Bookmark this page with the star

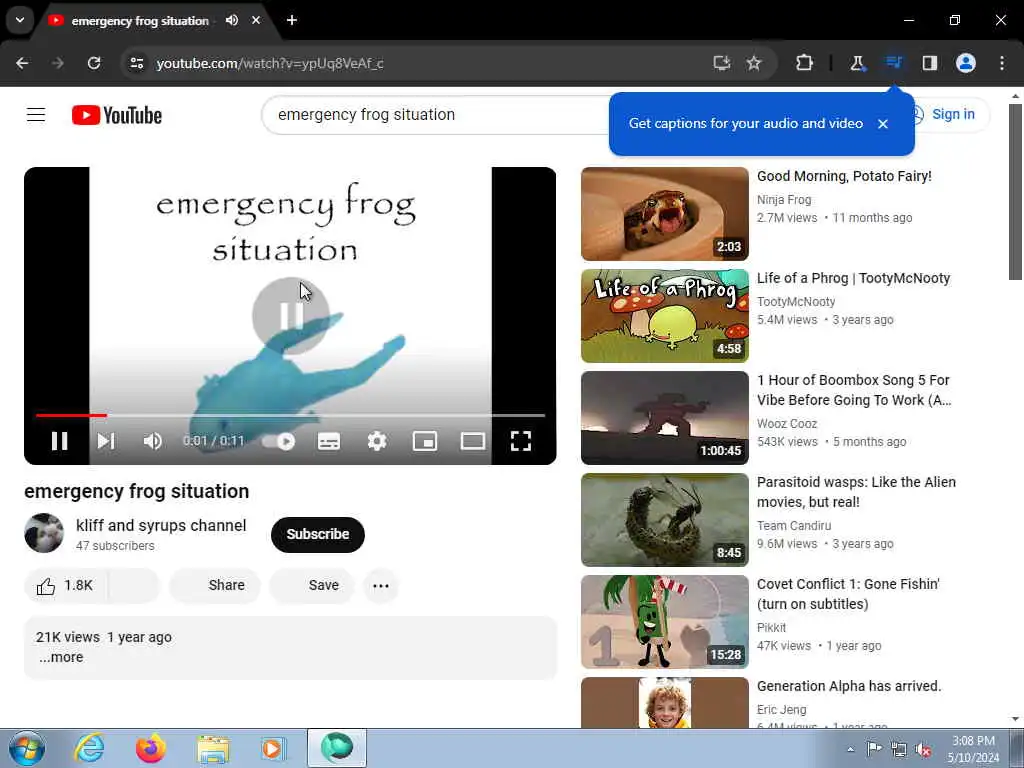coord(754,63)
